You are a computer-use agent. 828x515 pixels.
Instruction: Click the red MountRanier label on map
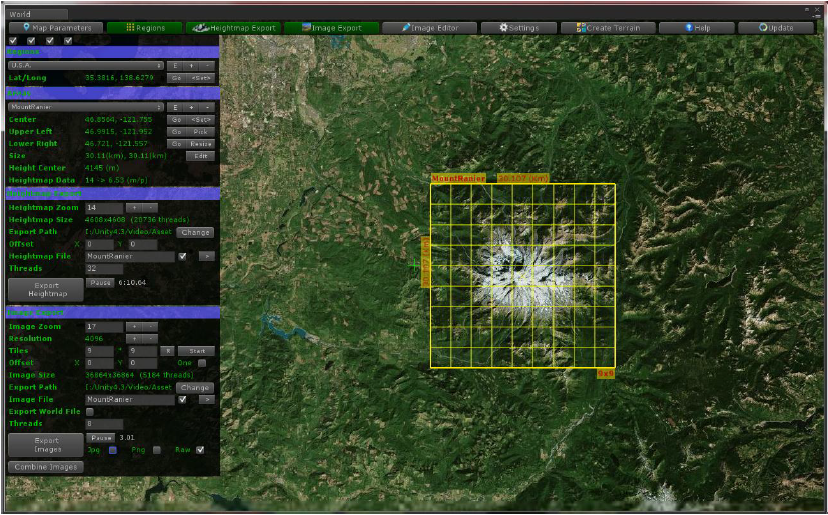point(458,179)
